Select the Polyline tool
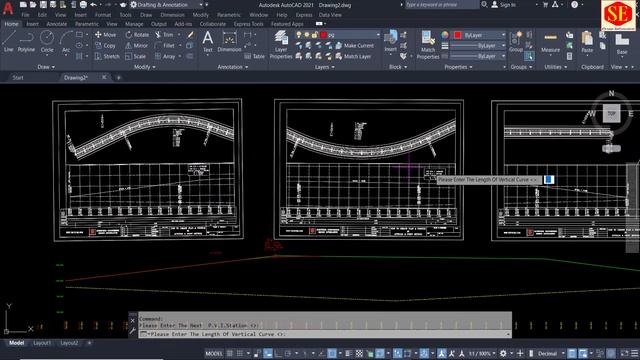Screen dimensions: 640x360 (26, 41)
